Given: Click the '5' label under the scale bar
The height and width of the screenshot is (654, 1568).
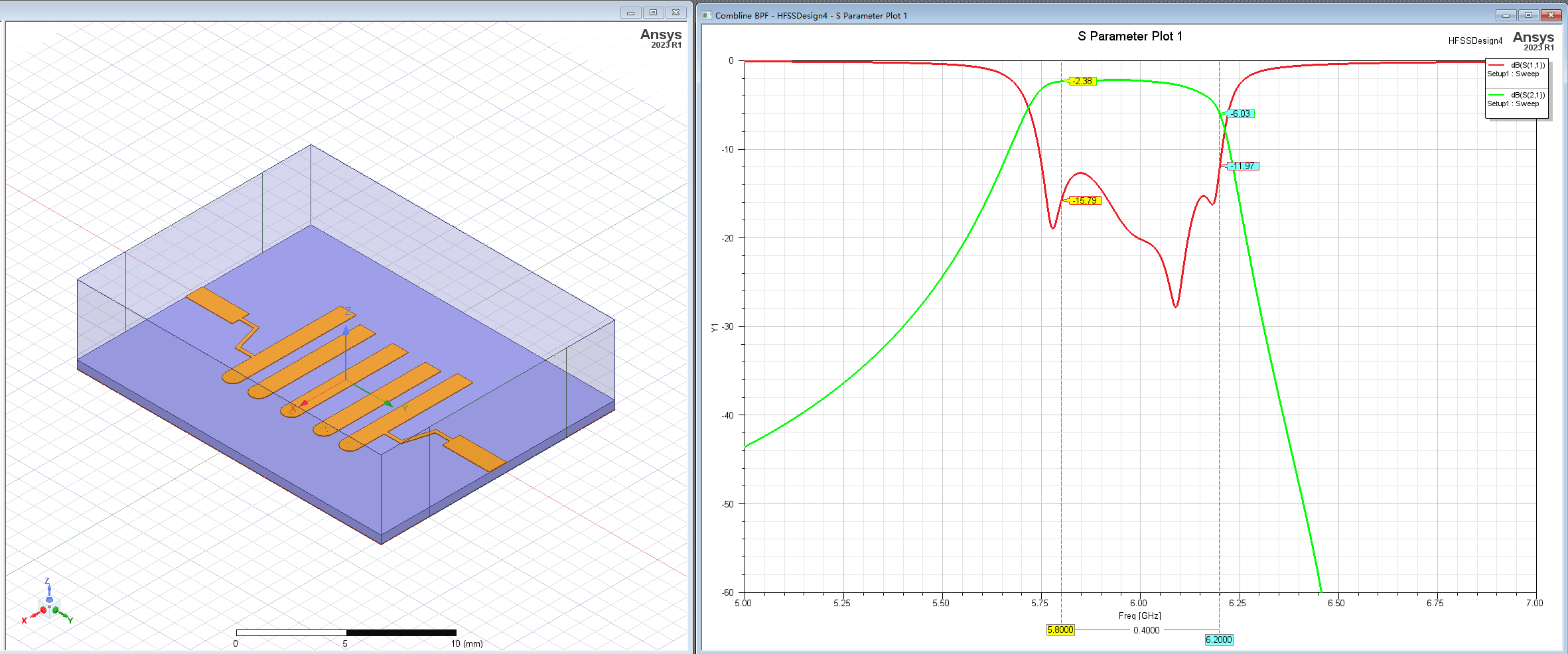Looking at the screenshot, I should [x=345, y=644].
